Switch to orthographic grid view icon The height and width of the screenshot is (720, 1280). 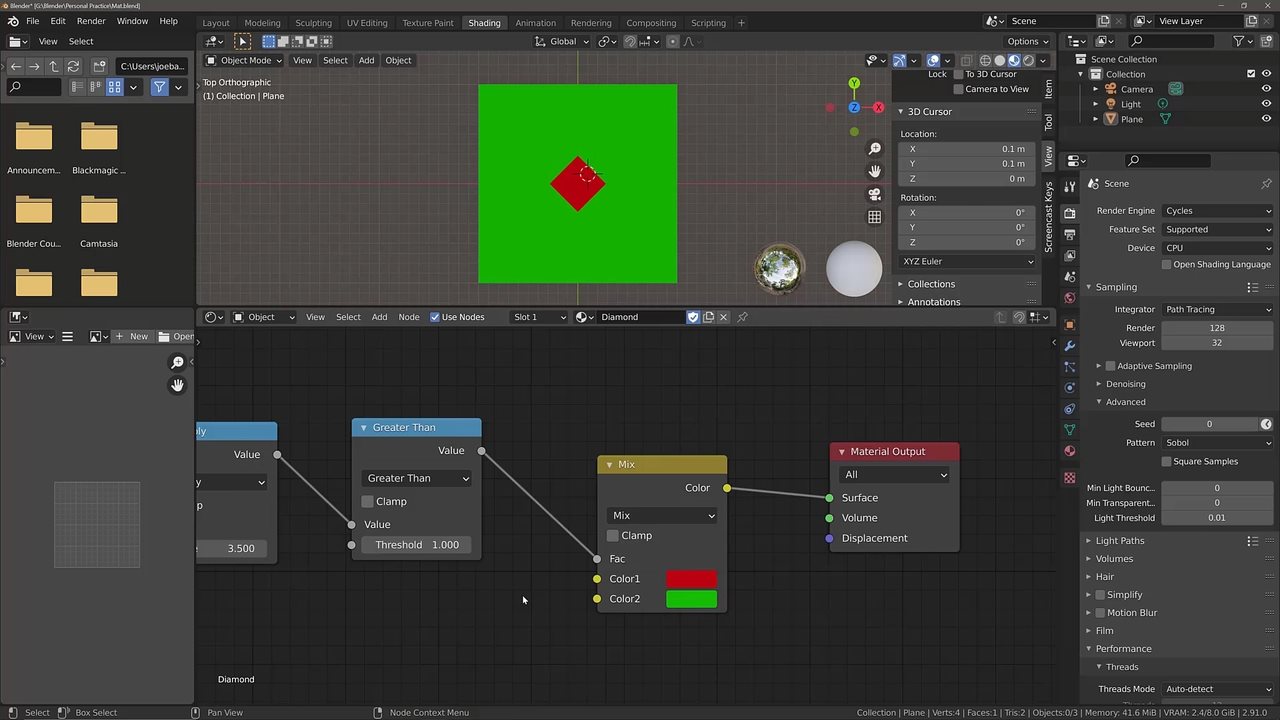coord(875,217)
